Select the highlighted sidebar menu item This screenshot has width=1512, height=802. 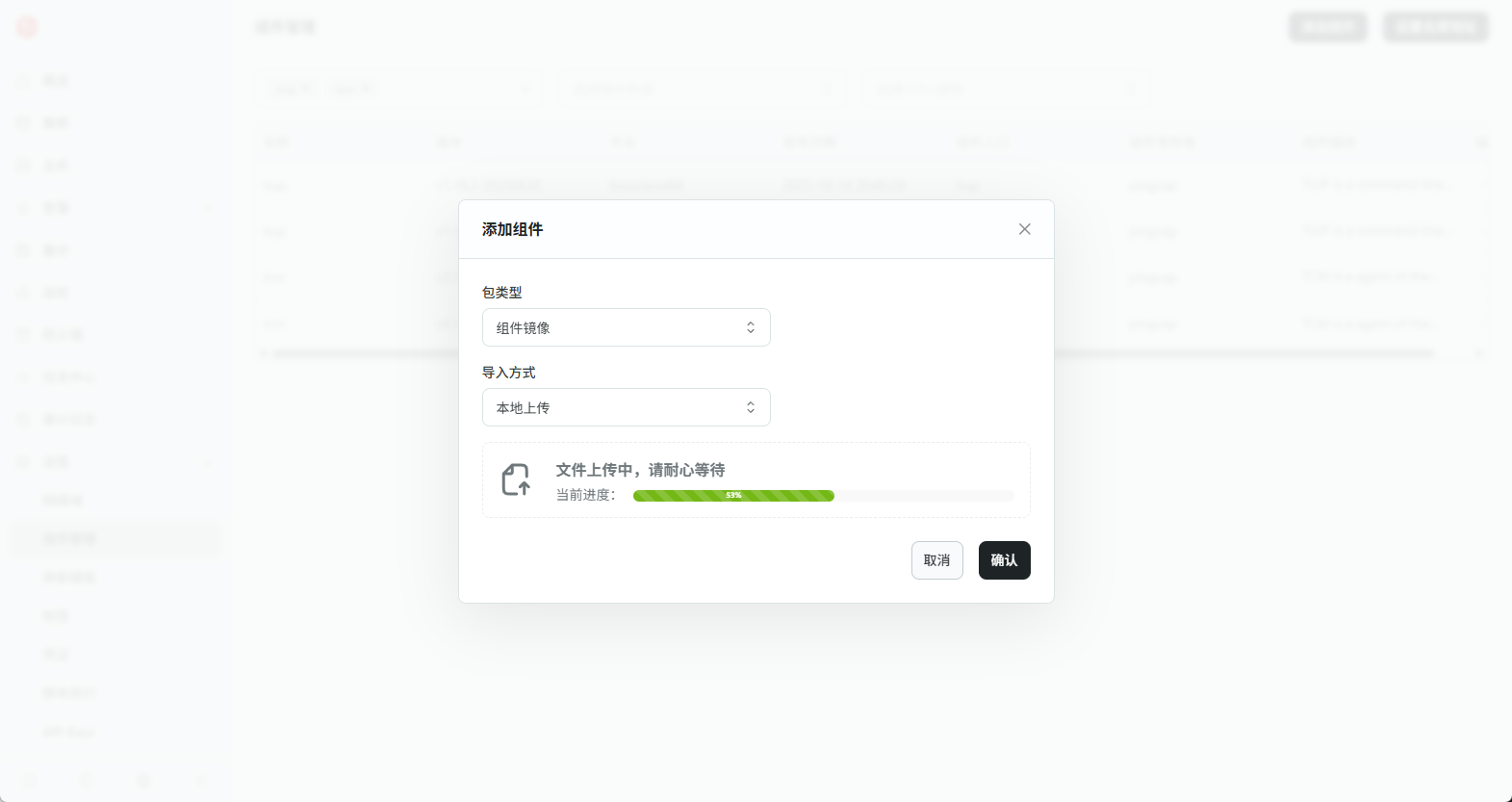click(115, 538)
